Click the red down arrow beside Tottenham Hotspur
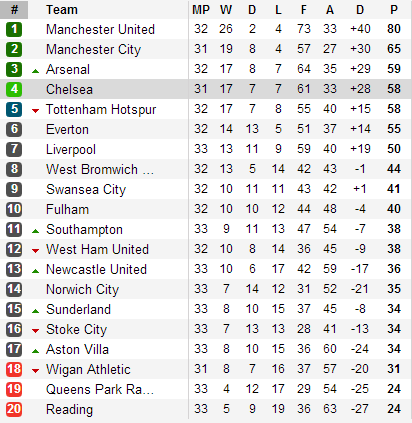 point(35,111)
